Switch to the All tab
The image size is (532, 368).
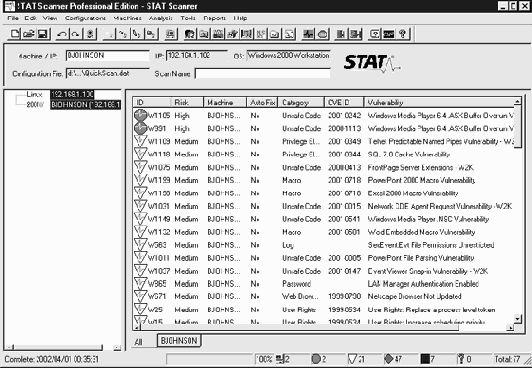pos(138,342)
